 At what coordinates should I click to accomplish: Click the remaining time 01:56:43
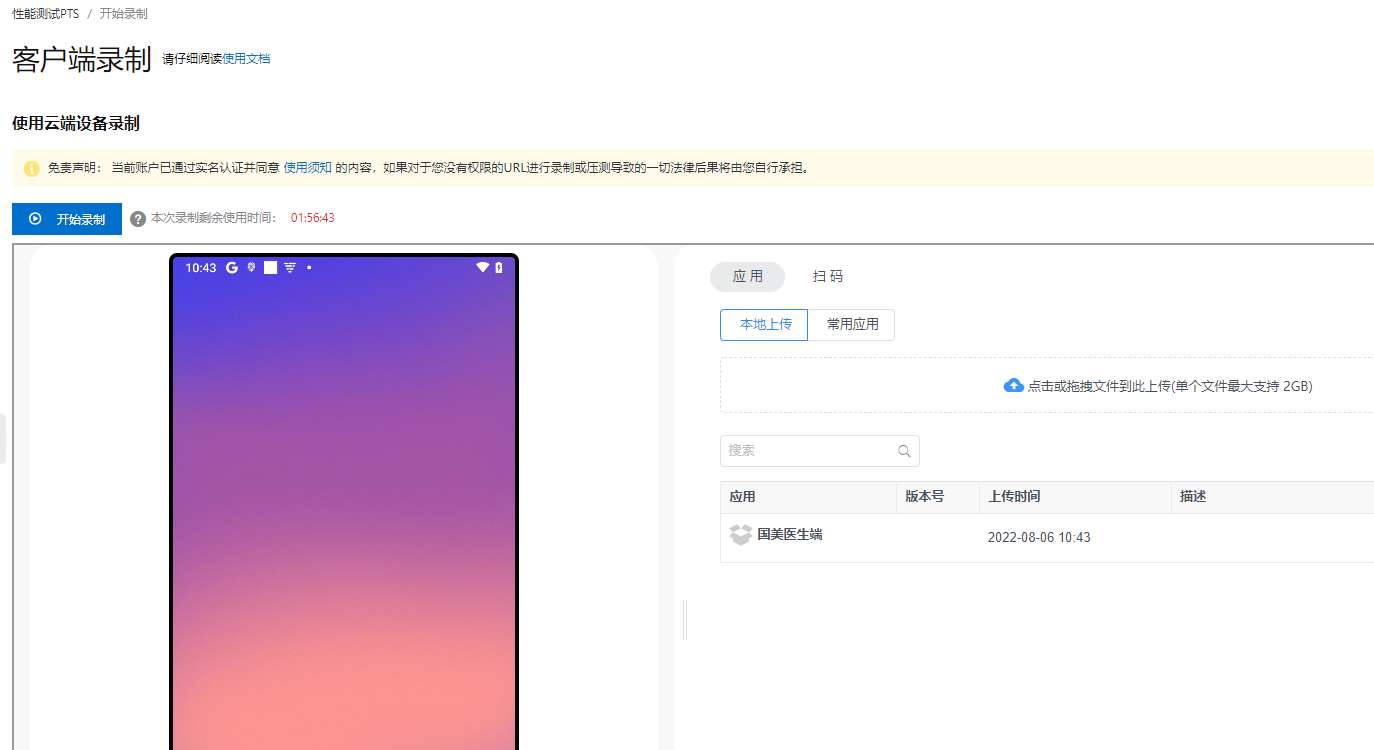click(313, 218)
